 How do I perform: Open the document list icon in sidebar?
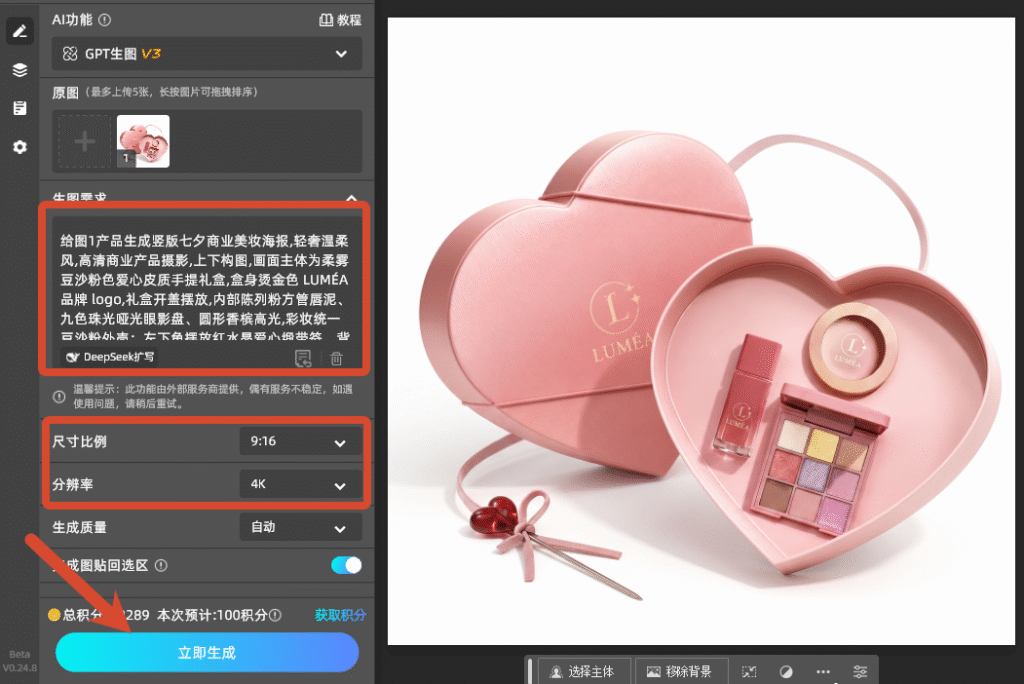coord(20,108)
